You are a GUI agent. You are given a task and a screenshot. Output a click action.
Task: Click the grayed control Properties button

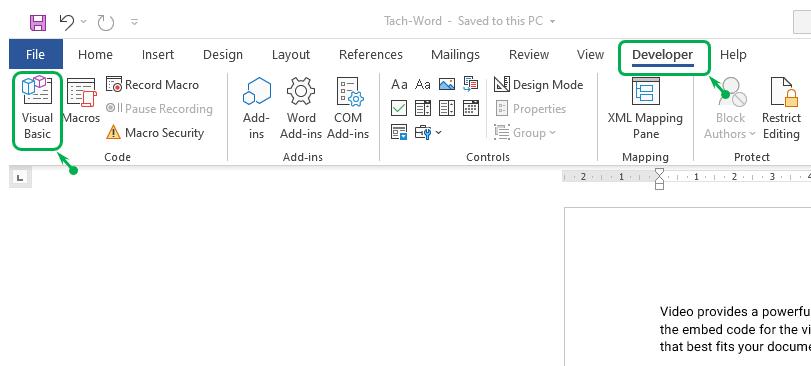pos(530,109)
